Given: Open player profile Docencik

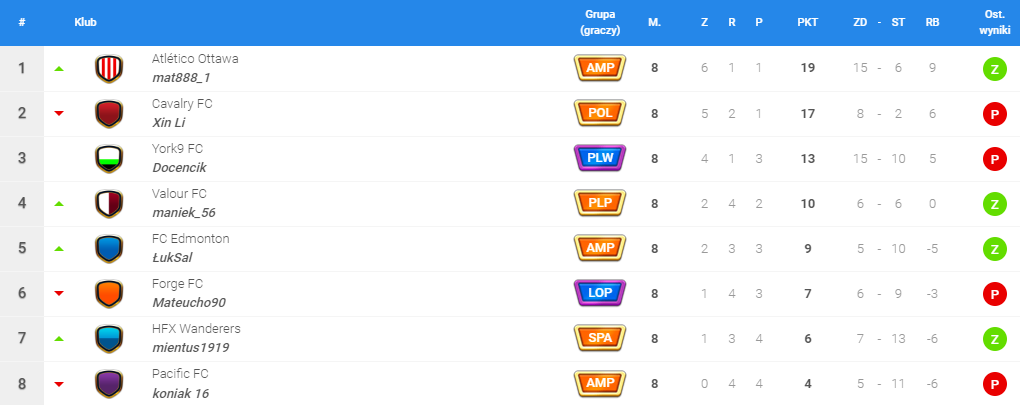Looking at the screenshot, I should pos(179,168).
